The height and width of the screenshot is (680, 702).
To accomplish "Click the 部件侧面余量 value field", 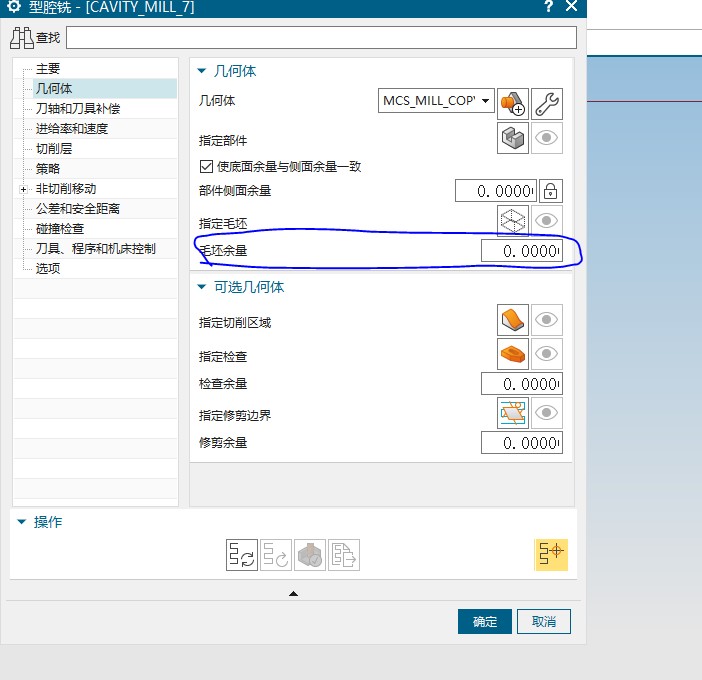I will click(x=496, y=191).
